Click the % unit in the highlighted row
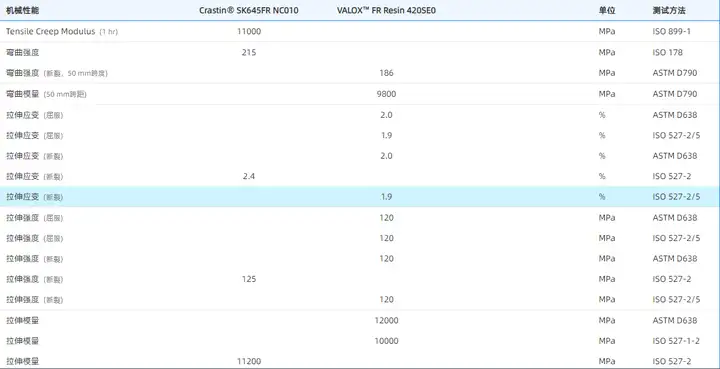Image resolution: width=720 pixels, height=369 pixels. (602, 197)
